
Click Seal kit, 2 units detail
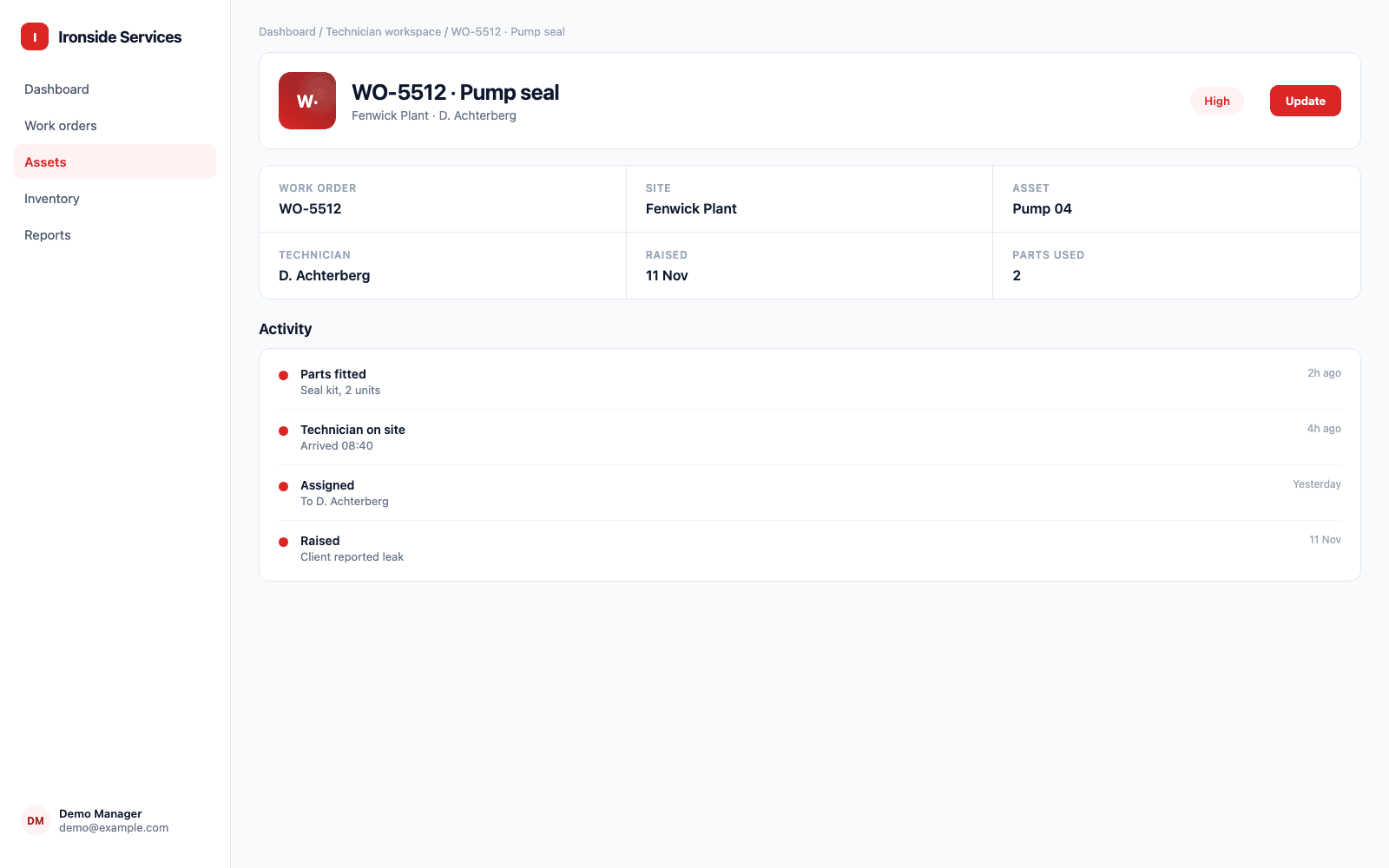(x=340, y=391)
